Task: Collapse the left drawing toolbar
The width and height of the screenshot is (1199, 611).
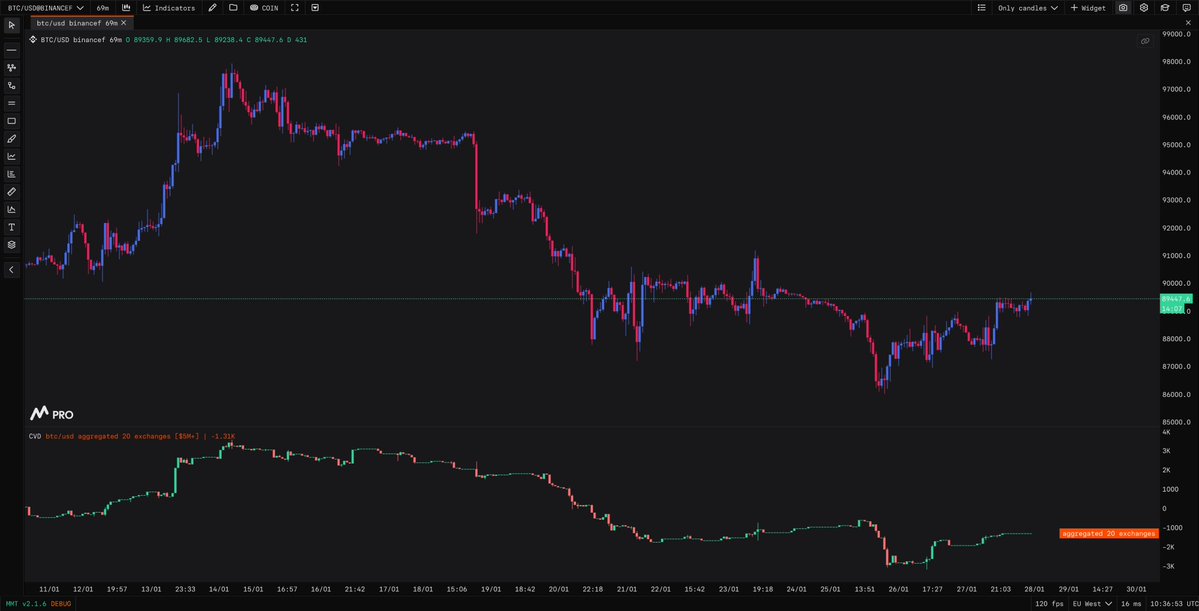Action: pyautogui.click(x=11, y=269)
